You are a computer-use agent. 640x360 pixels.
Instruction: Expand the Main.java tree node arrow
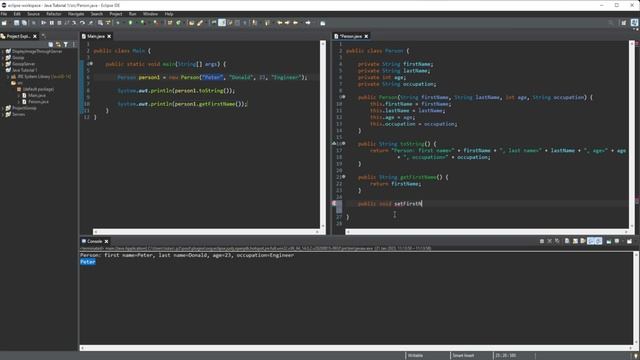point(19,96)
